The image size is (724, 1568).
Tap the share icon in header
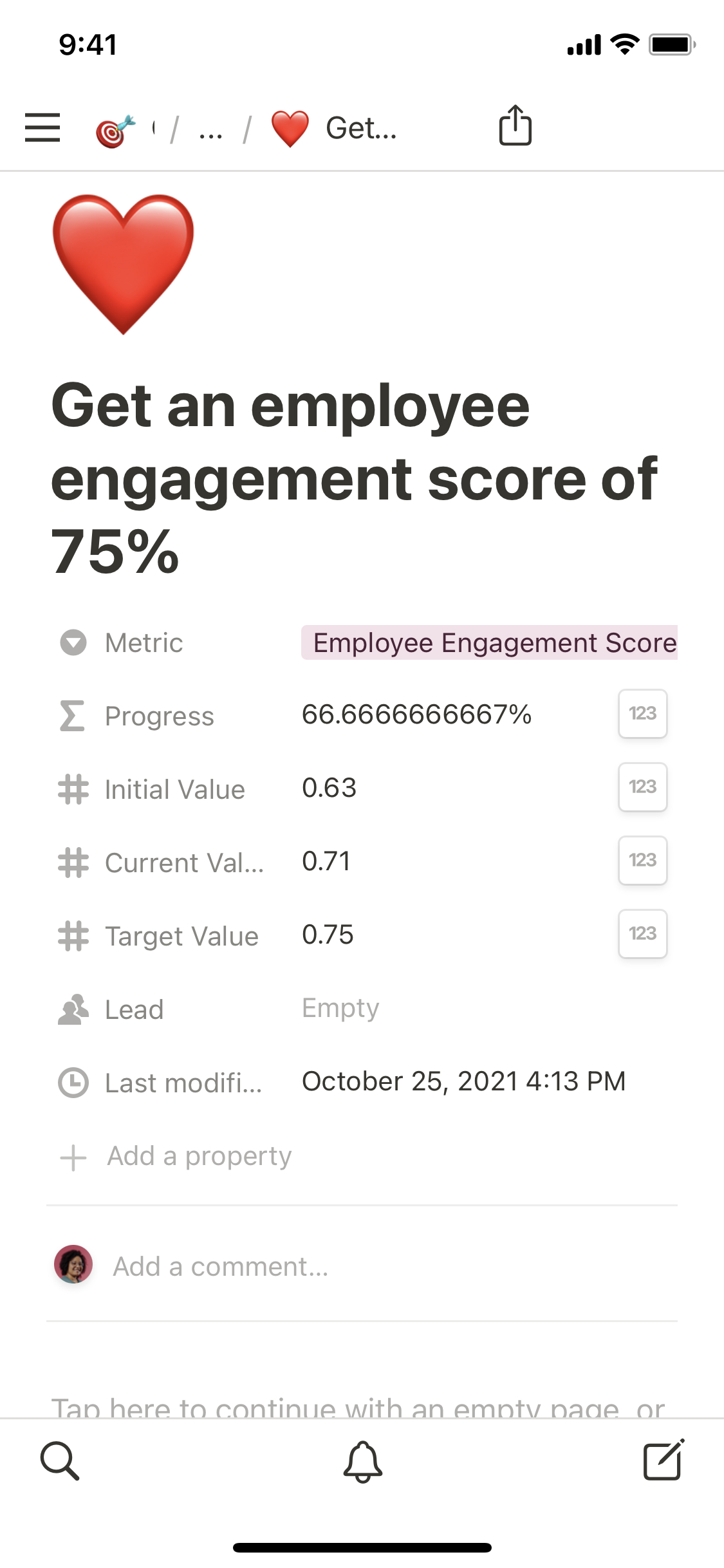coord(515,126)
